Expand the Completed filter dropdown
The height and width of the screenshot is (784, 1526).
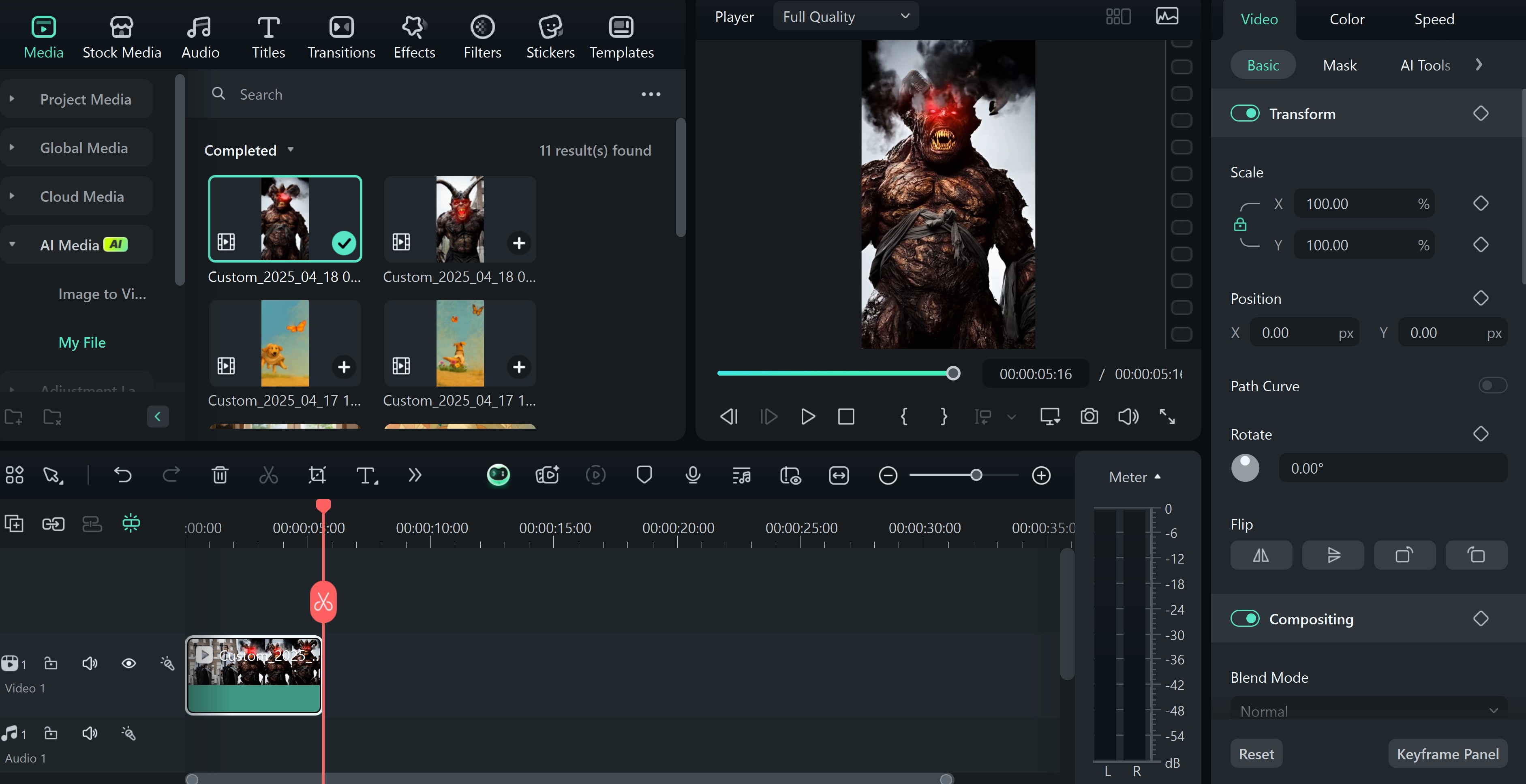pos(290,150)
